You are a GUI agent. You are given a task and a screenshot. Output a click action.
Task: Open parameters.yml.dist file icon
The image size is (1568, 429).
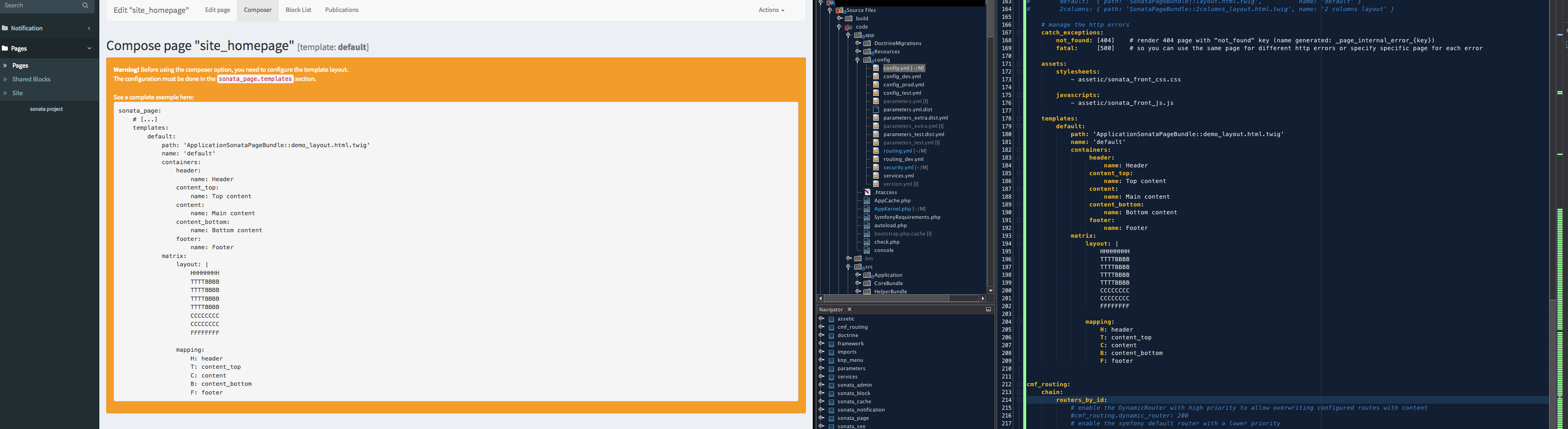coord(877,109)
